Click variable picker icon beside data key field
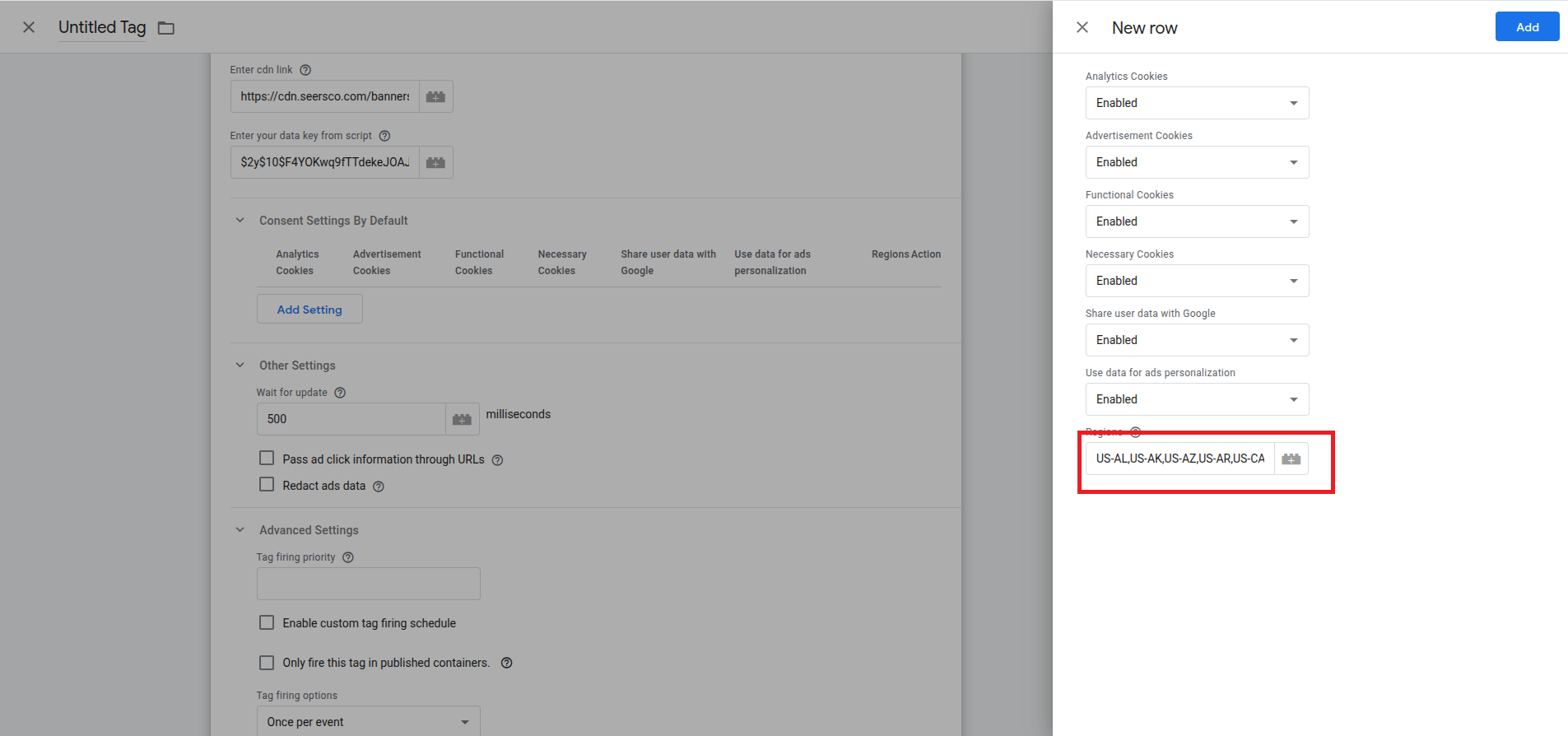 pos(435,162)
